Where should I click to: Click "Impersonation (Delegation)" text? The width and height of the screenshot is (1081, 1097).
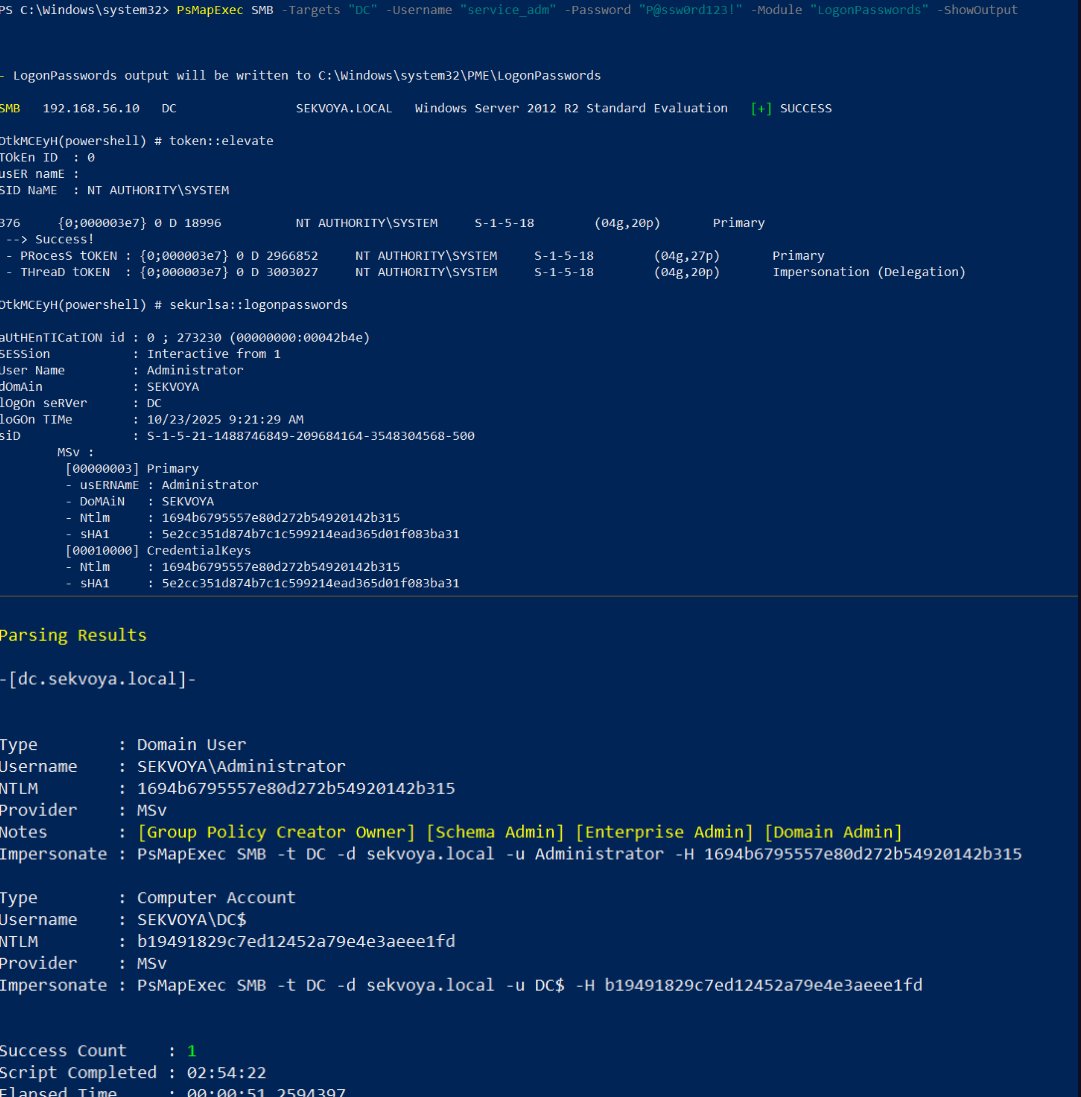869,272
